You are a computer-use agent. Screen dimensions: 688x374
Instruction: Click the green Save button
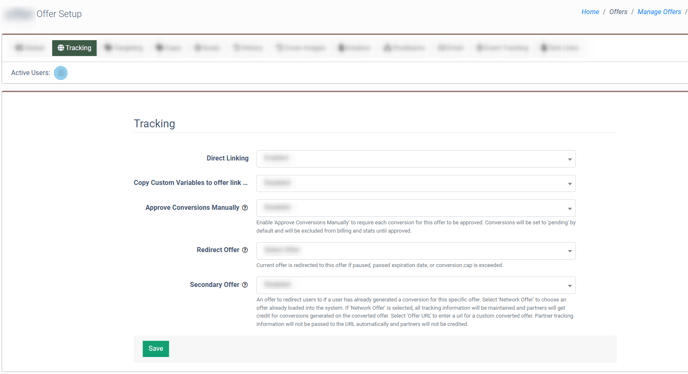click(156, 349)
